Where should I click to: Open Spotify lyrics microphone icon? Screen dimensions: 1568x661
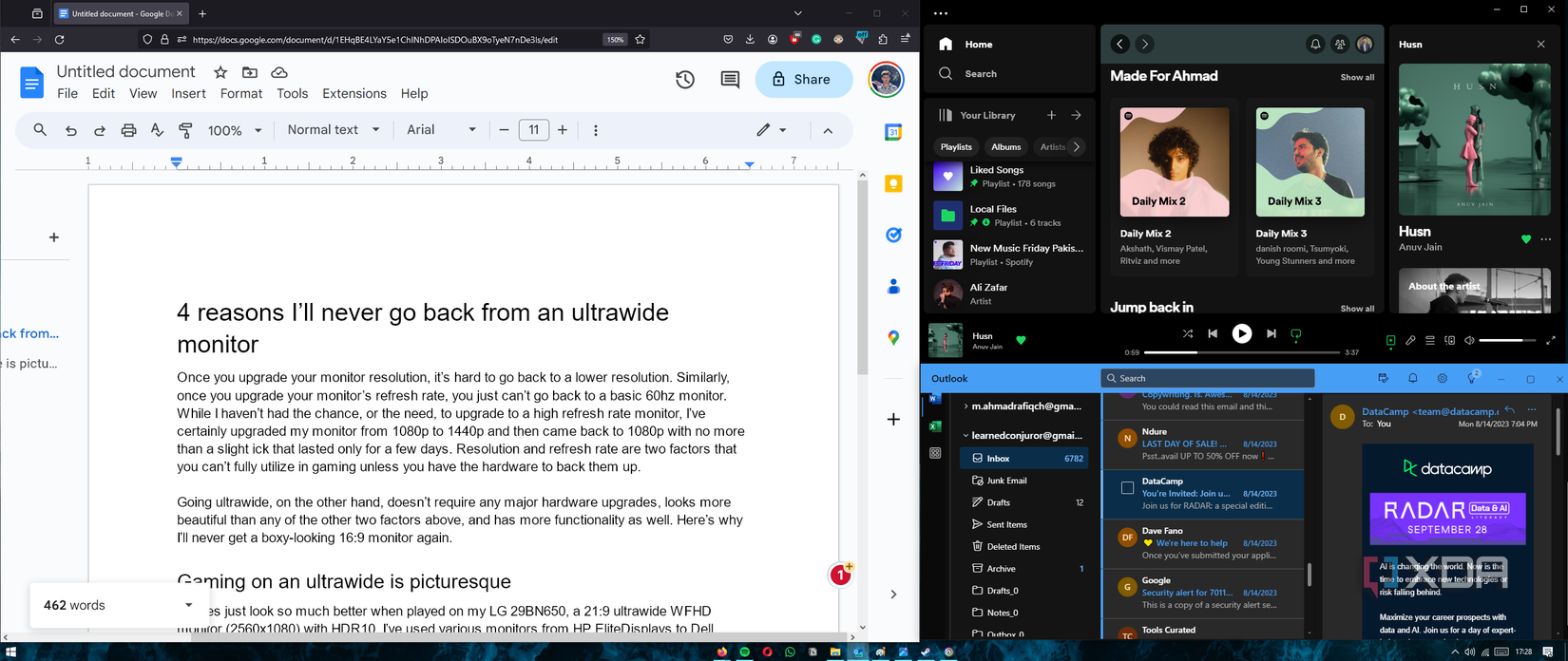point(1410,340)
